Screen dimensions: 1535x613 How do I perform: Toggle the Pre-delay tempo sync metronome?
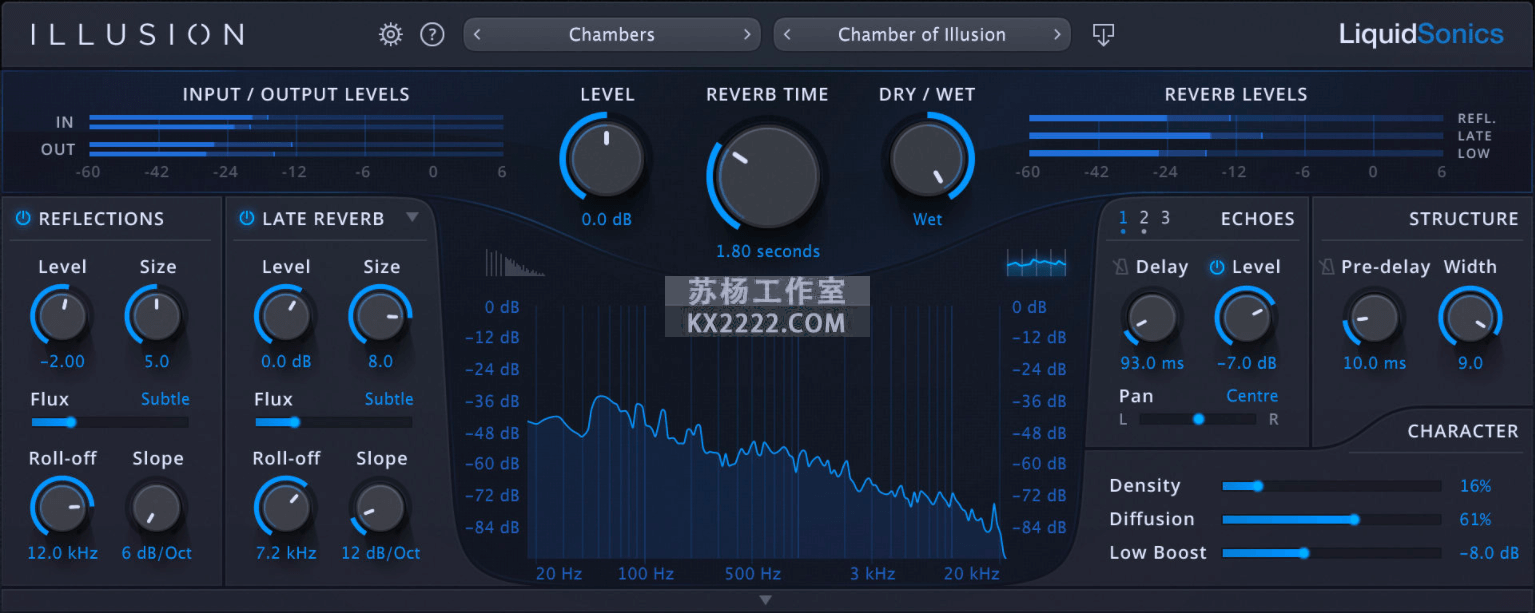[x=1327, y=267]
